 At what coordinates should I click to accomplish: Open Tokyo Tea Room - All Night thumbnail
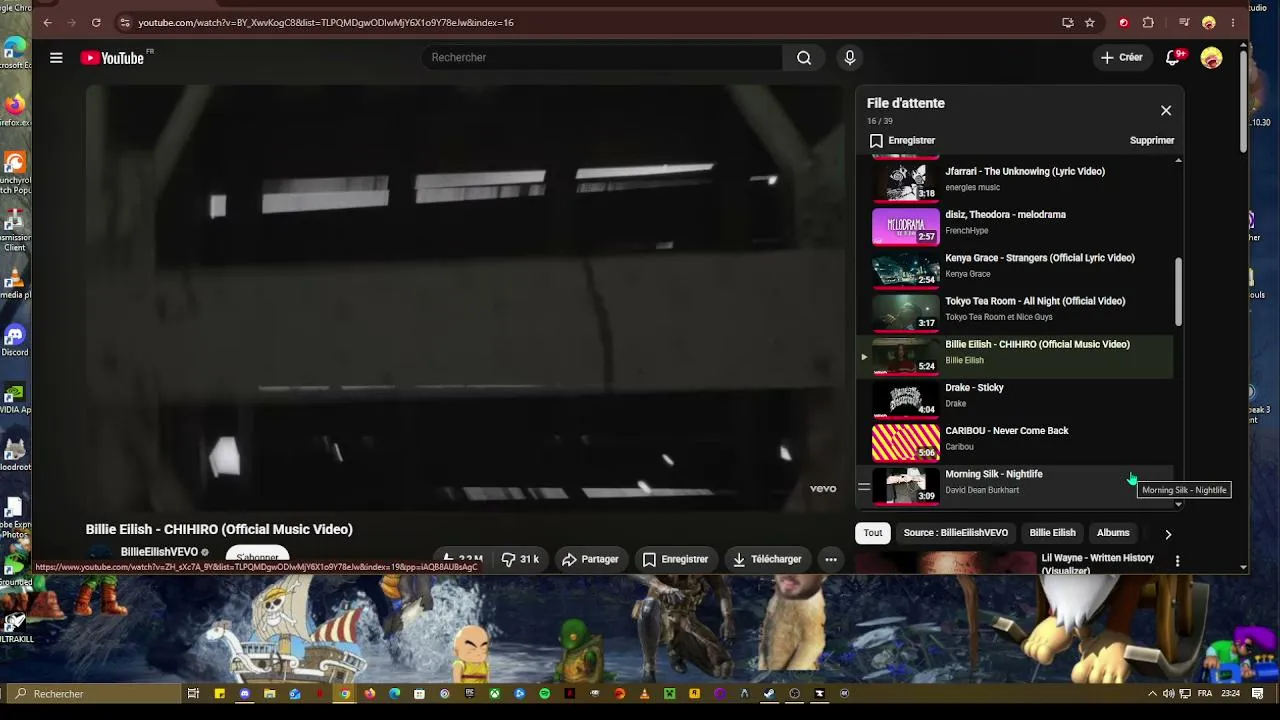pos(906,313)
